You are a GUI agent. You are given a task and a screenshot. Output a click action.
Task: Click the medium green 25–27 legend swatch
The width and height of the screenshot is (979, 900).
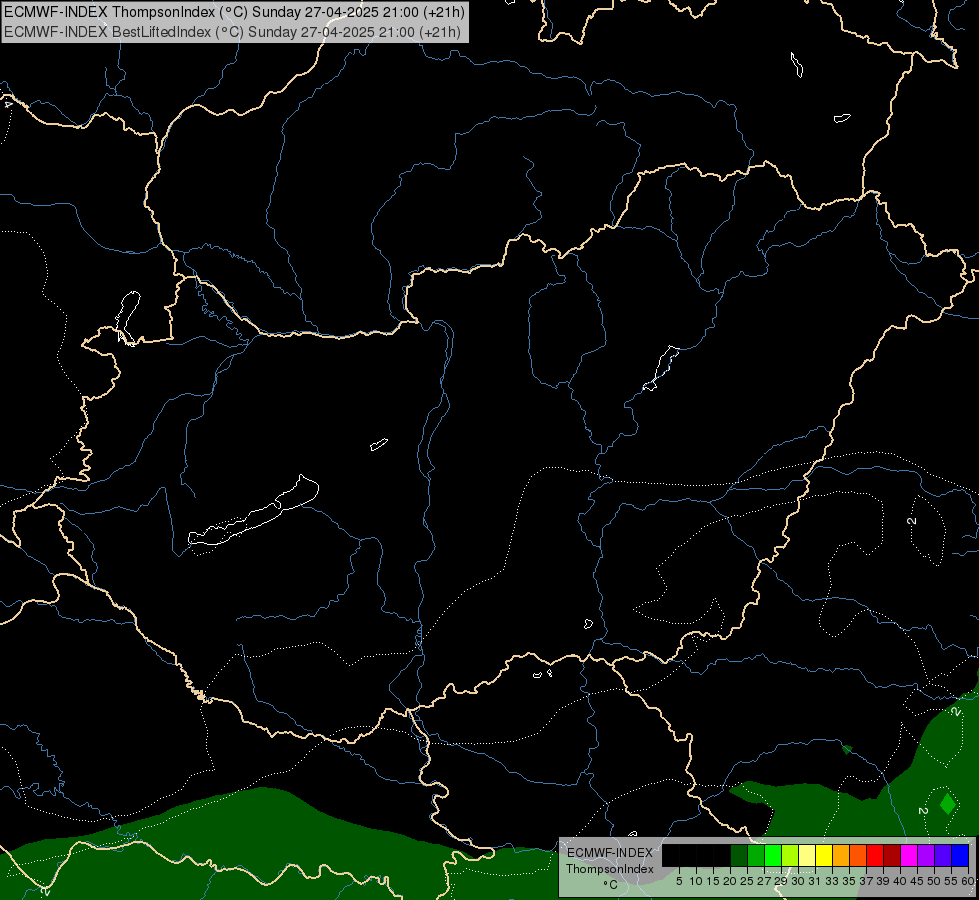point(756,855)
